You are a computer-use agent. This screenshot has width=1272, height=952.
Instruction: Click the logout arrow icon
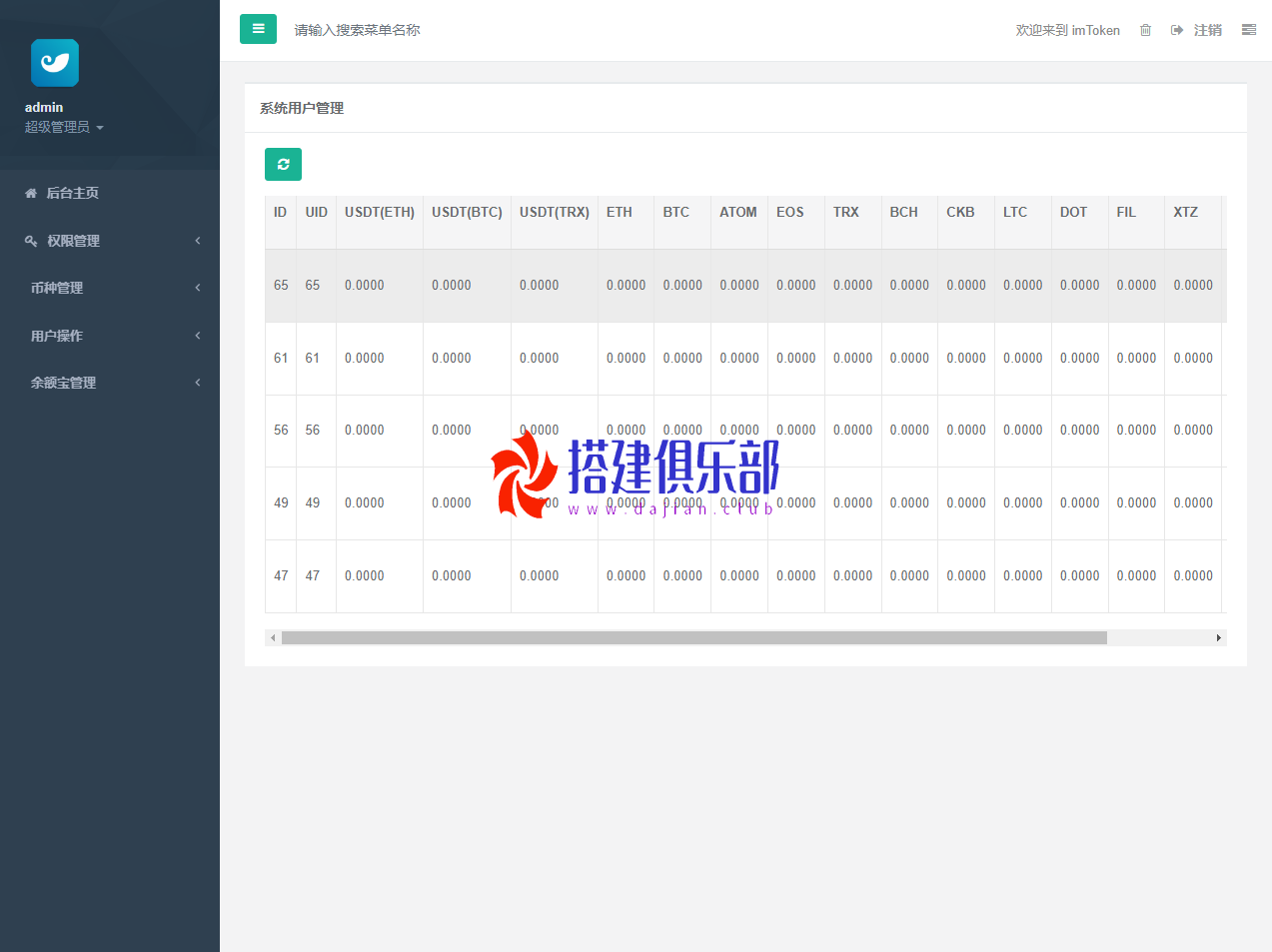click(1177, 30)
